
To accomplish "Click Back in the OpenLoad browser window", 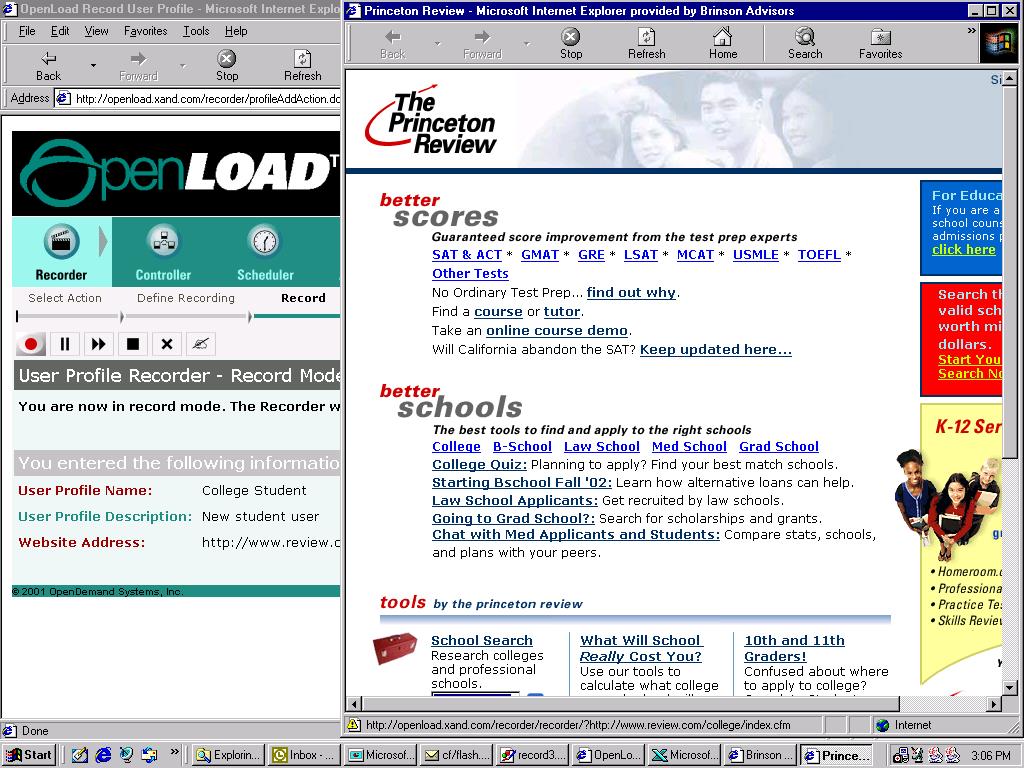I will click(x=48, y=66).
